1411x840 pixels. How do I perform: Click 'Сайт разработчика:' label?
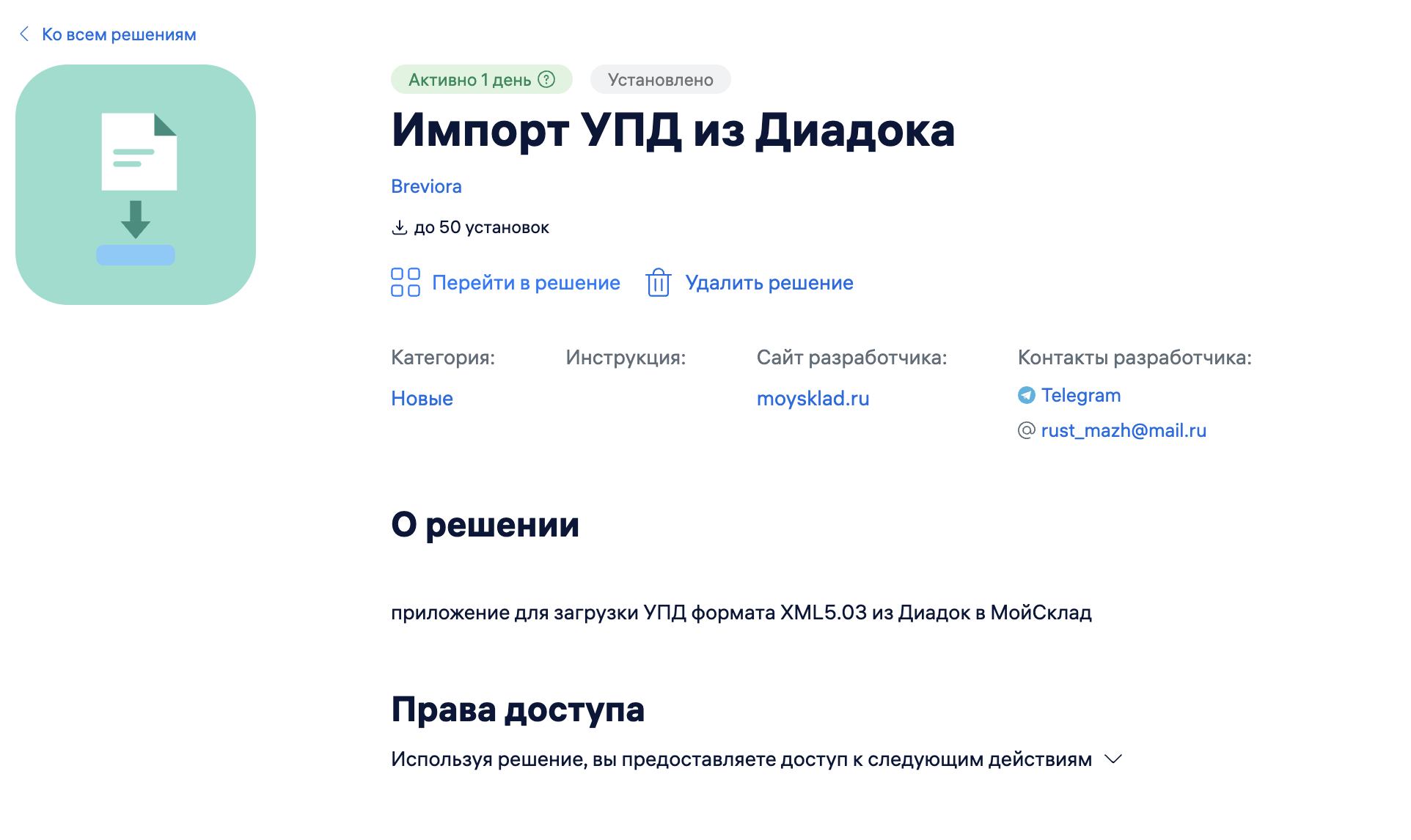[851, 358]
